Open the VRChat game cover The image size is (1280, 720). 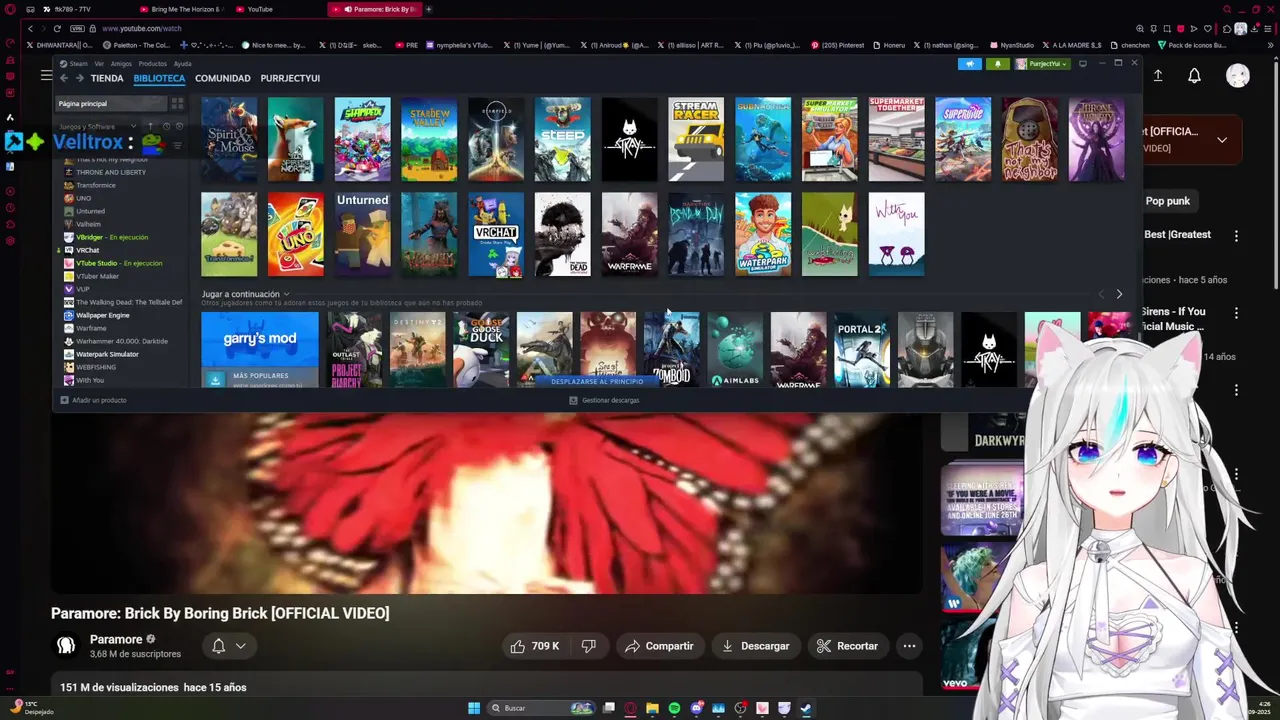(496, 234)
